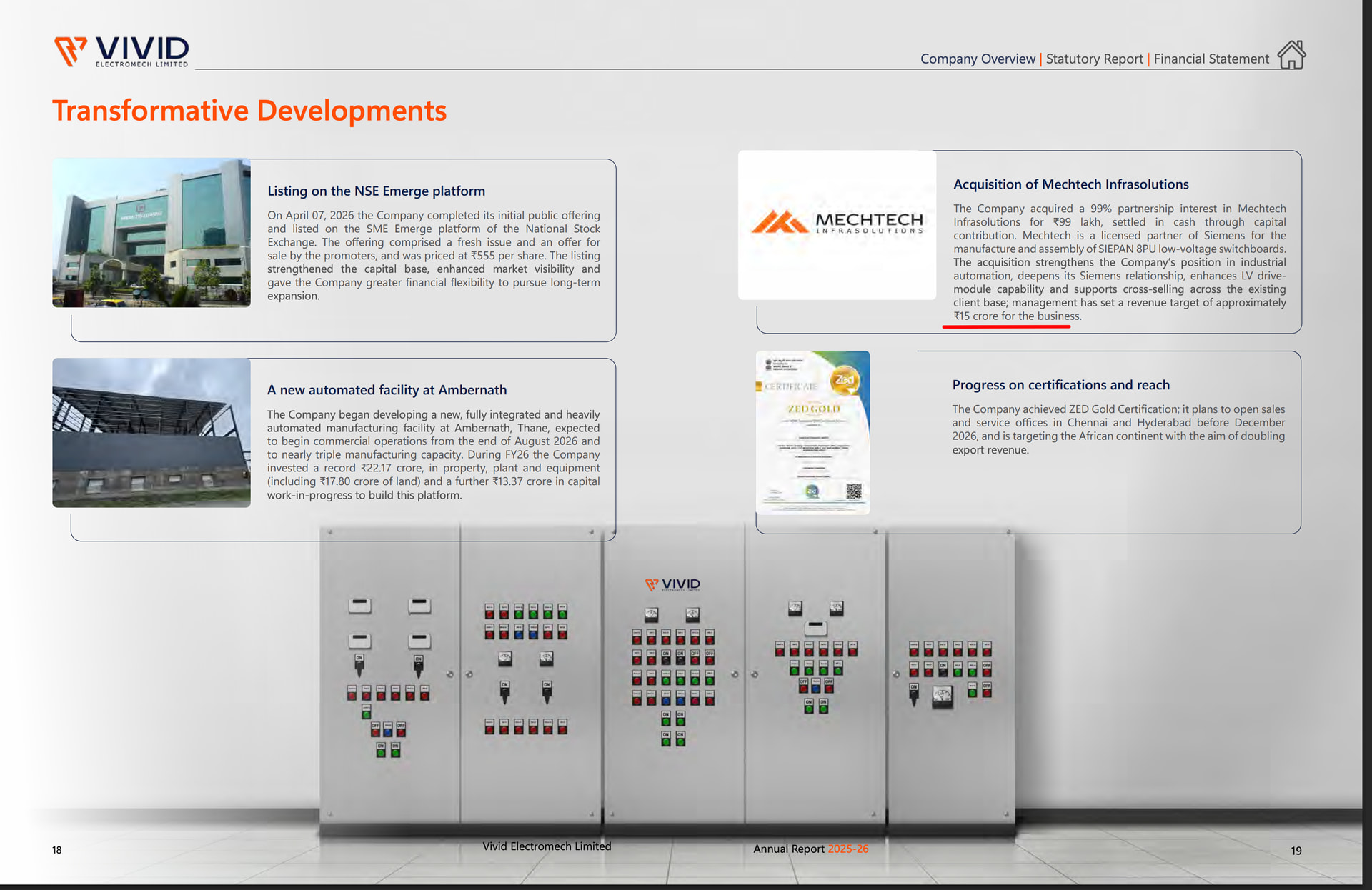
Task: Click page number 19 in footer
Action: click(1296, 851)
